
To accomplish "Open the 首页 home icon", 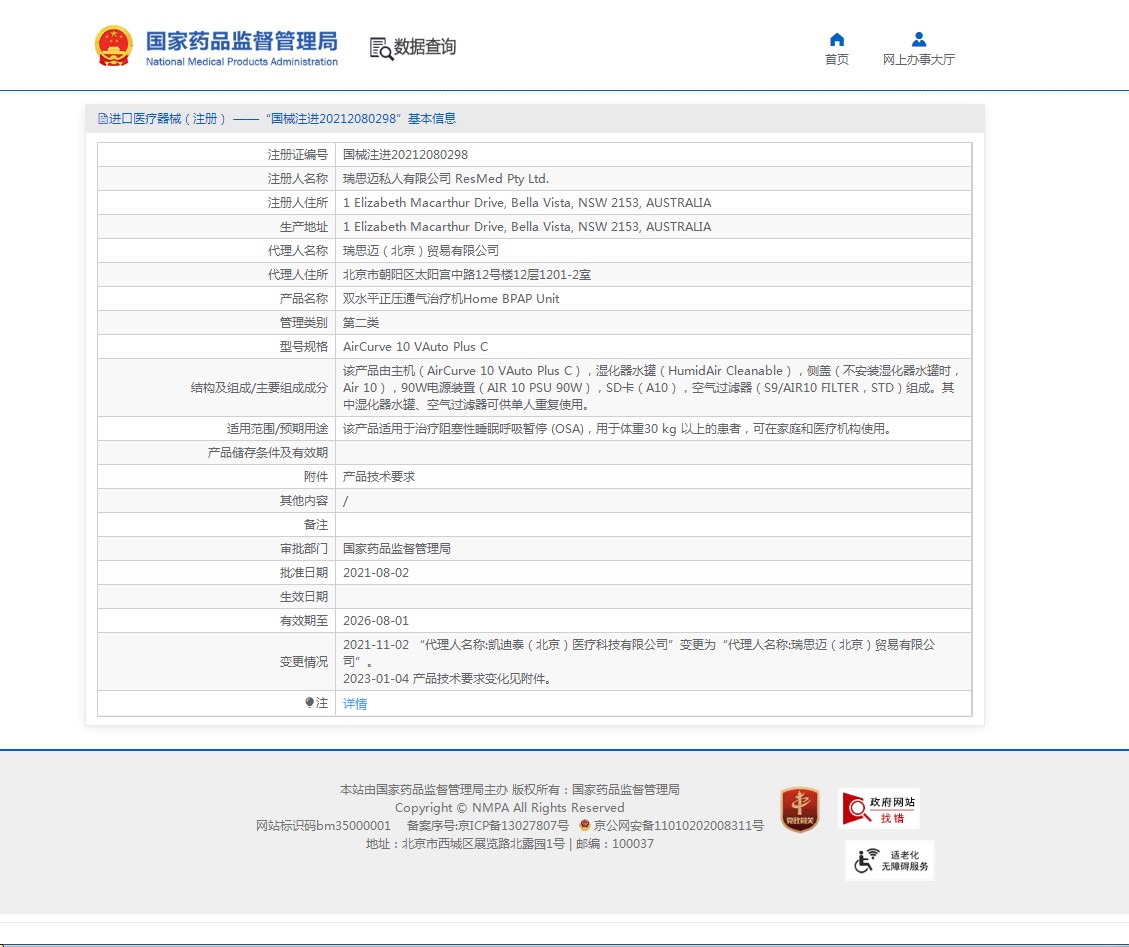I will [x=837, y=40].
